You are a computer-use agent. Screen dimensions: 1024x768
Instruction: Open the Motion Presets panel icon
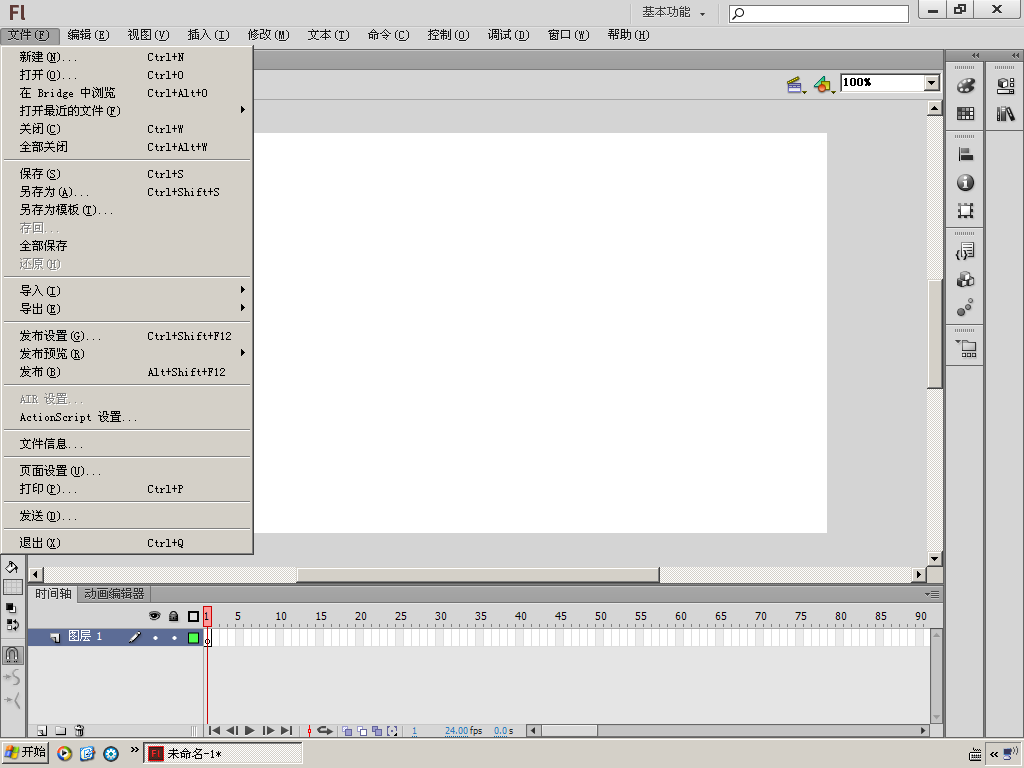pyautogui.click(x=965, y=308)
